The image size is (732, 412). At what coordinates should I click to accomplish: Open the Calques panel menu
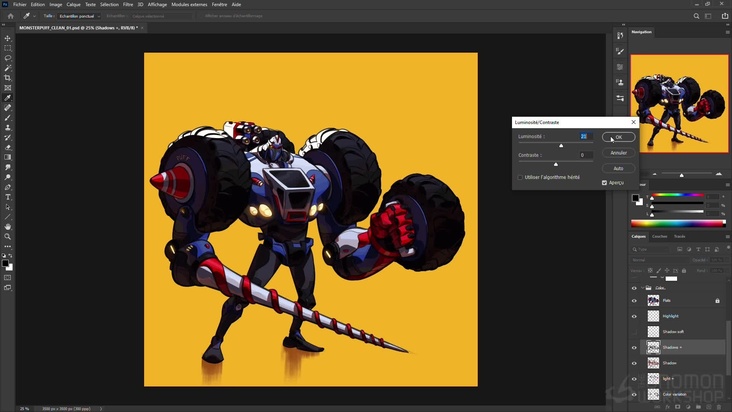(727, 237)
